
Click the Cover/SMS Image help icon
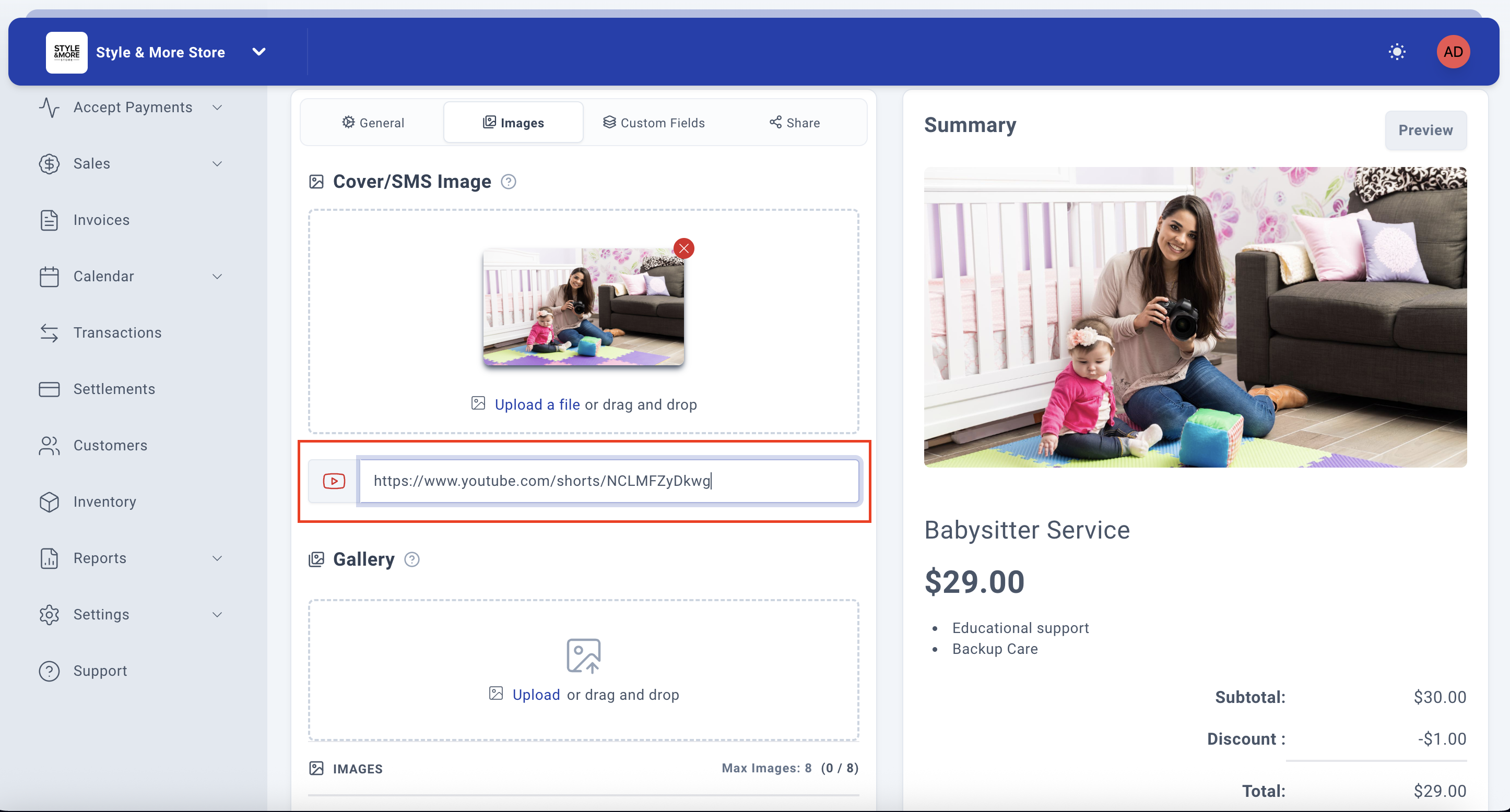coord(508,182)
